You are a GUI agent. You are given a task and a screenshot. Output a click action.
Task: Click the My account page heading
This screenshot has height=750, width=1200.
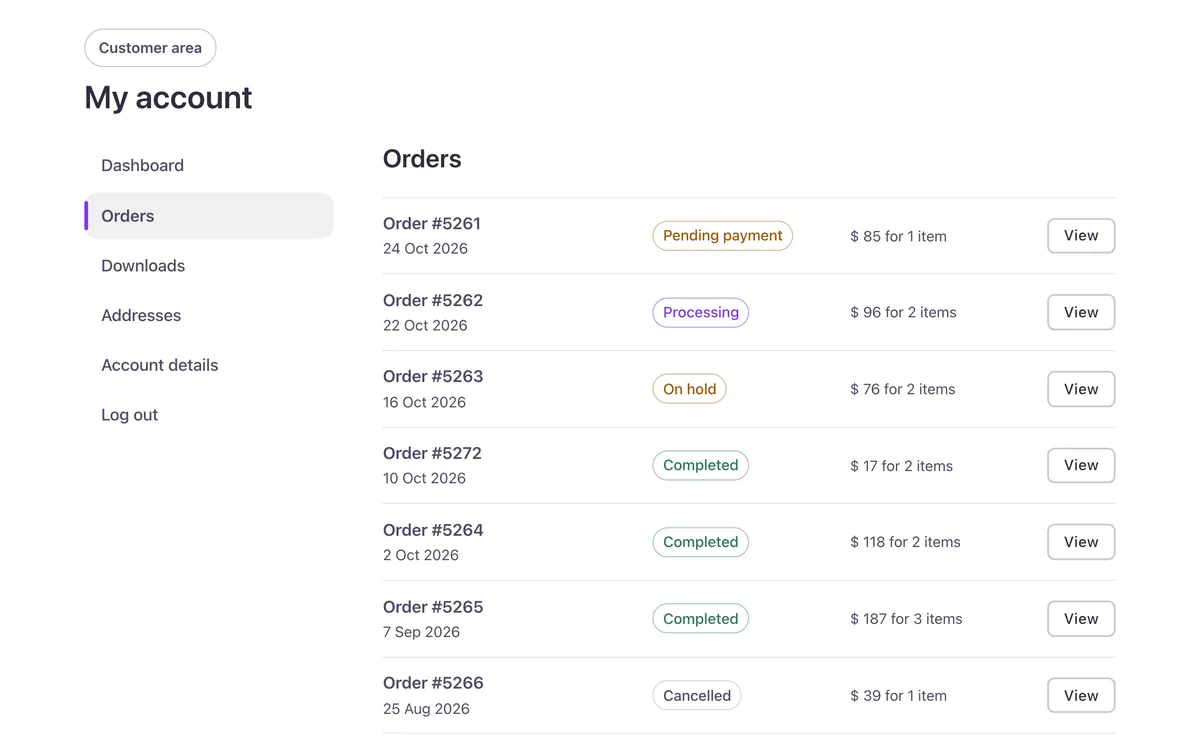(168, 98)
